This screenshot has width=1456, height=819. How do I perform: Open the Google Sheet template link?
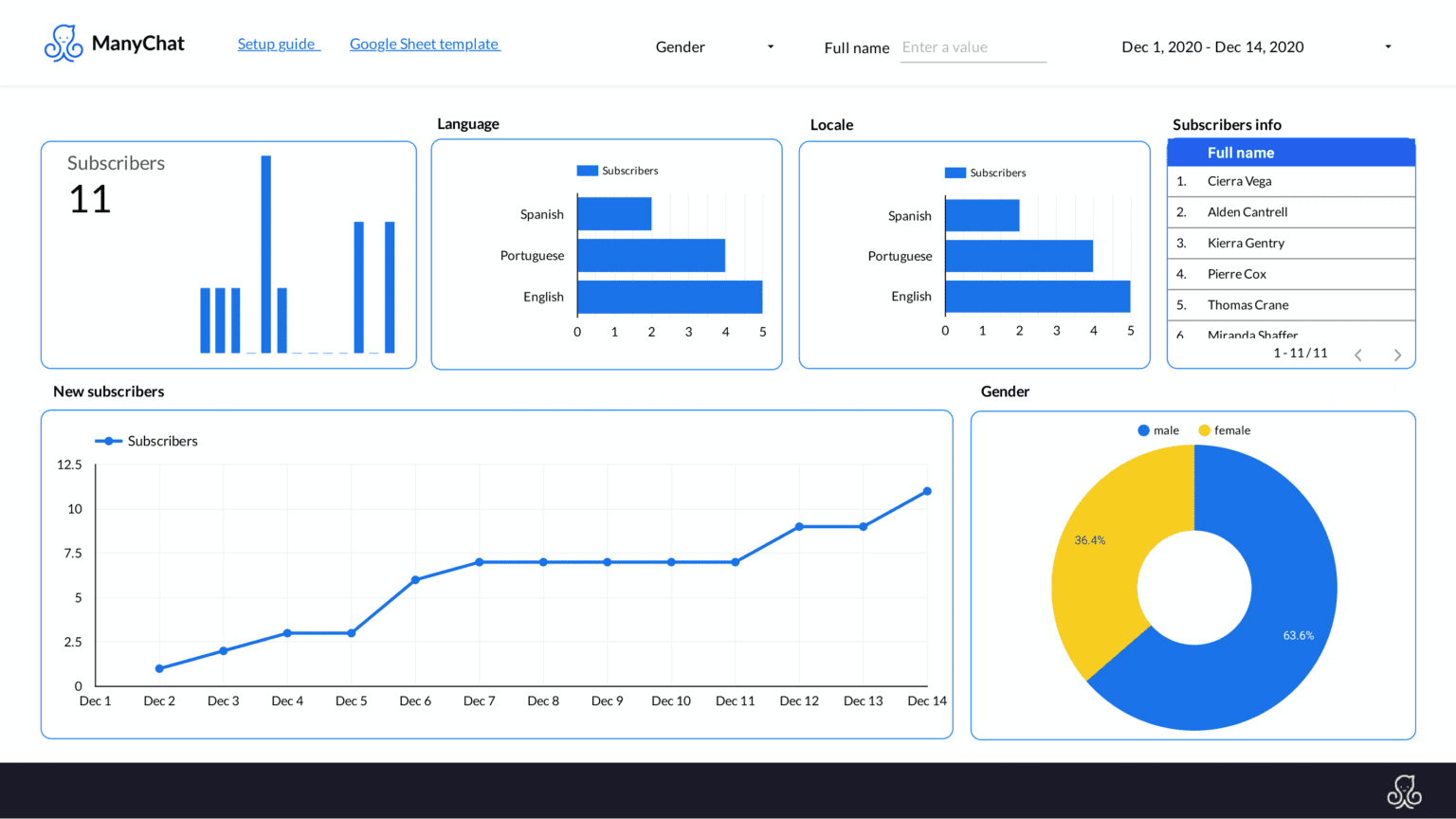[x=424, y=44]
